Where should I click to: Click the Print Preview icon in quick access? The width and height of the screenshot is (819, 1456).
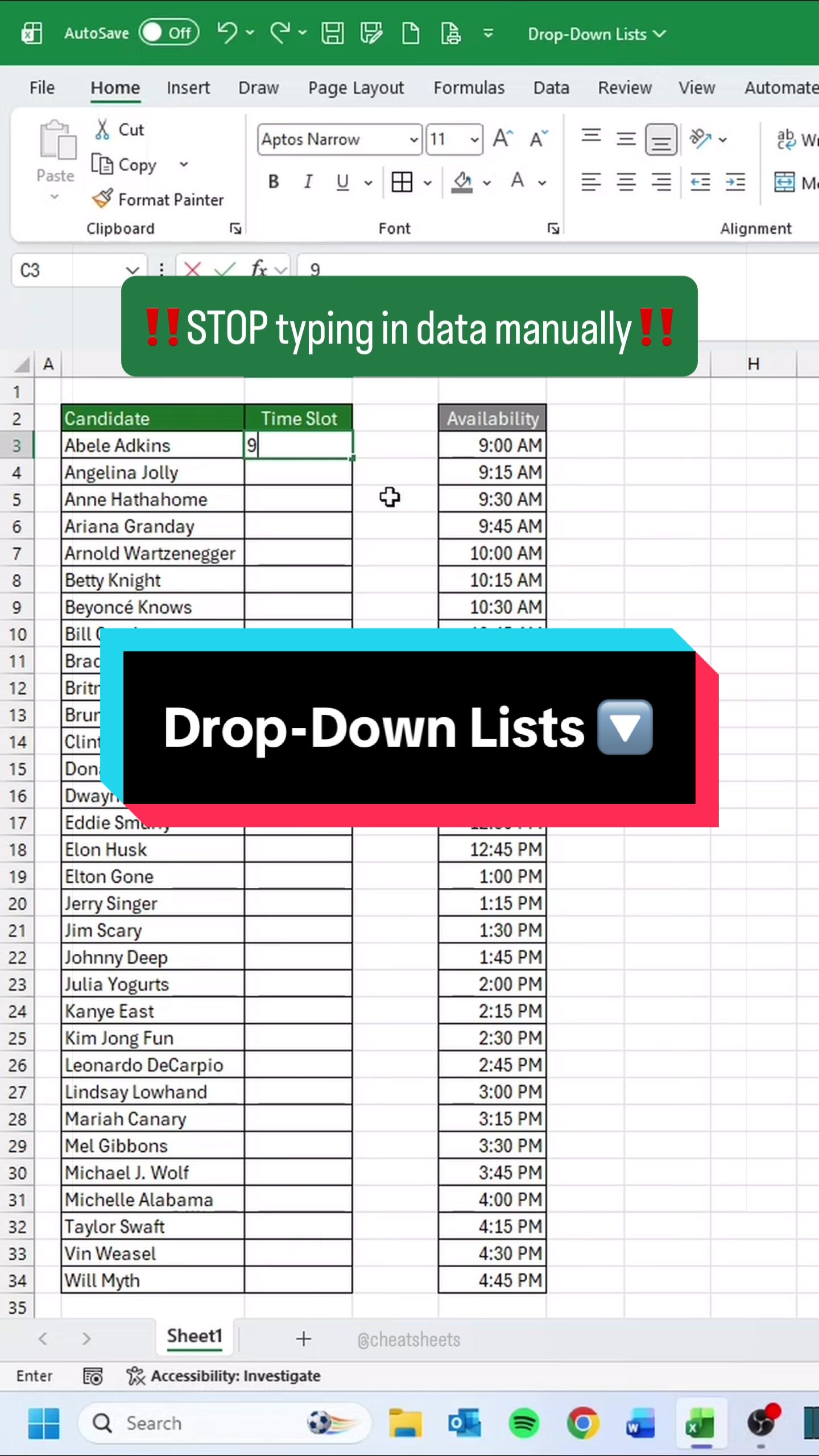tap(450, 33)
